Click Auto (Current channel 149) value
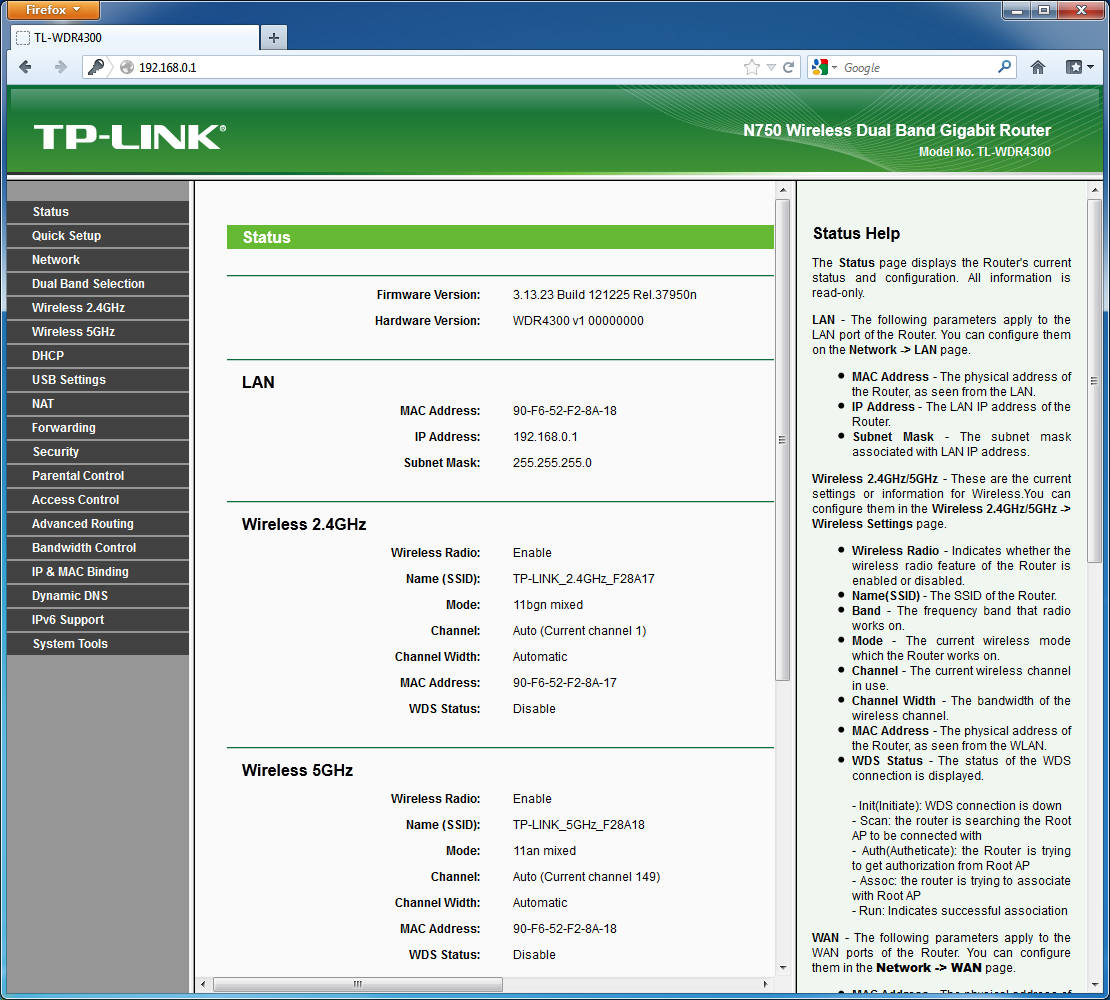 pyautogui.click(x=586, y=877)
